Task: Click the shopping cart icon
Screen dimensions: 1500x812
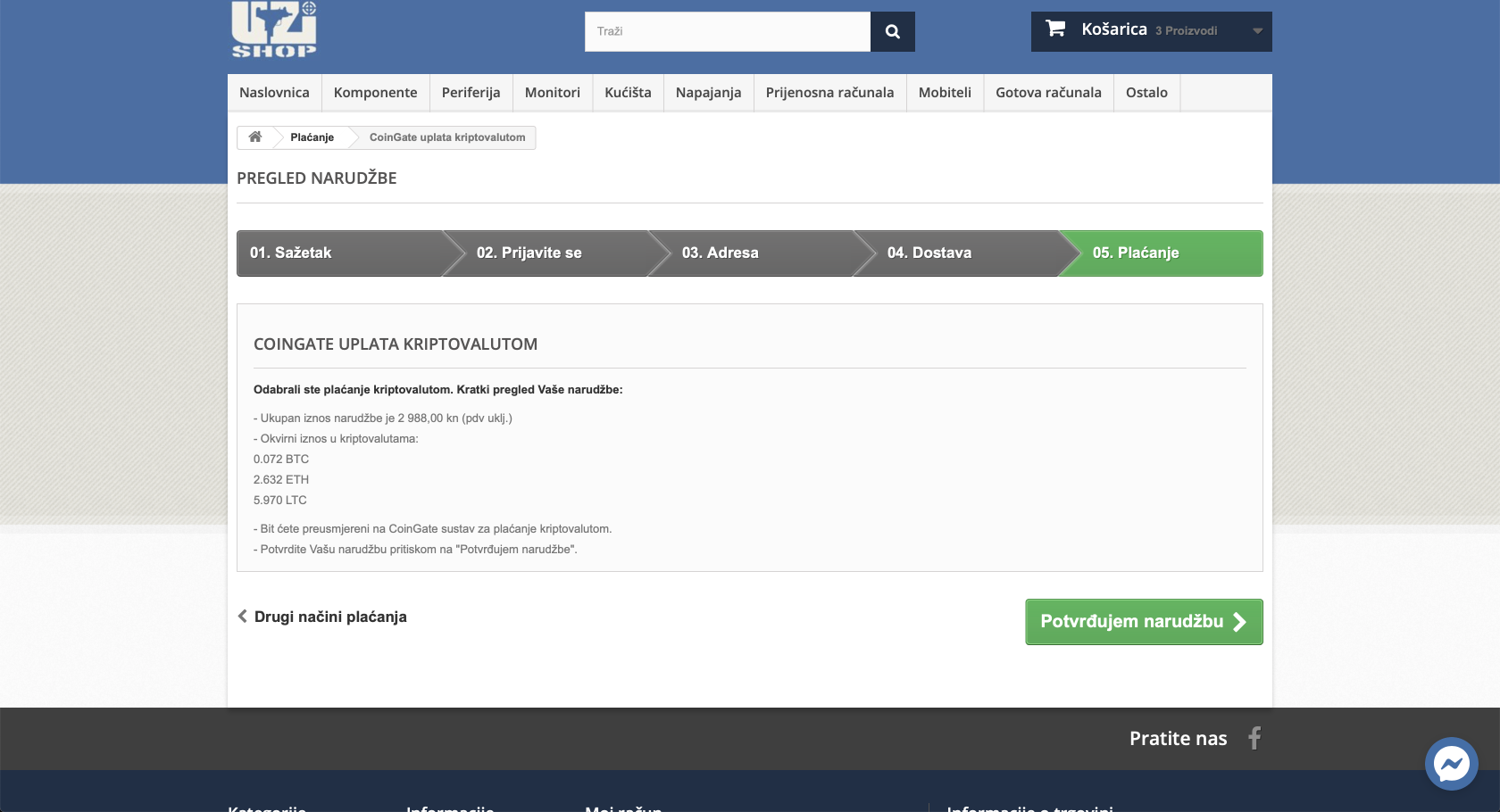Action: [x=1055, y=29]
